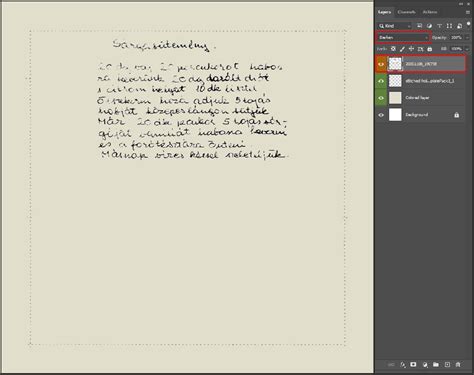The width and height of the screenshot is (474, 375).
Task: Create a new layer group folder
Action: [x=436, y=365]
